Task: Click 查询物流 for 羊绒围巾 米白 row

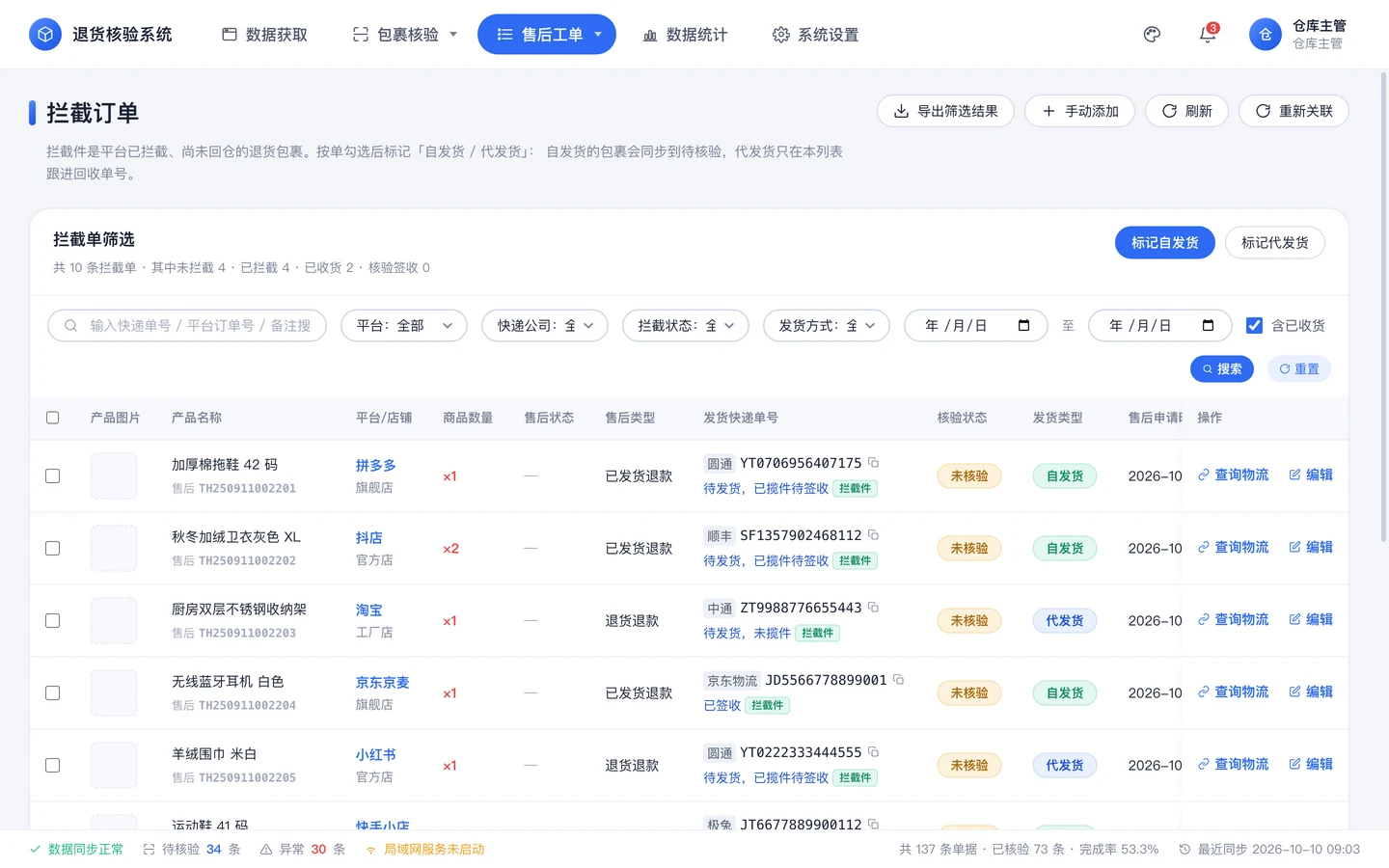Action: coord(1234,765)
